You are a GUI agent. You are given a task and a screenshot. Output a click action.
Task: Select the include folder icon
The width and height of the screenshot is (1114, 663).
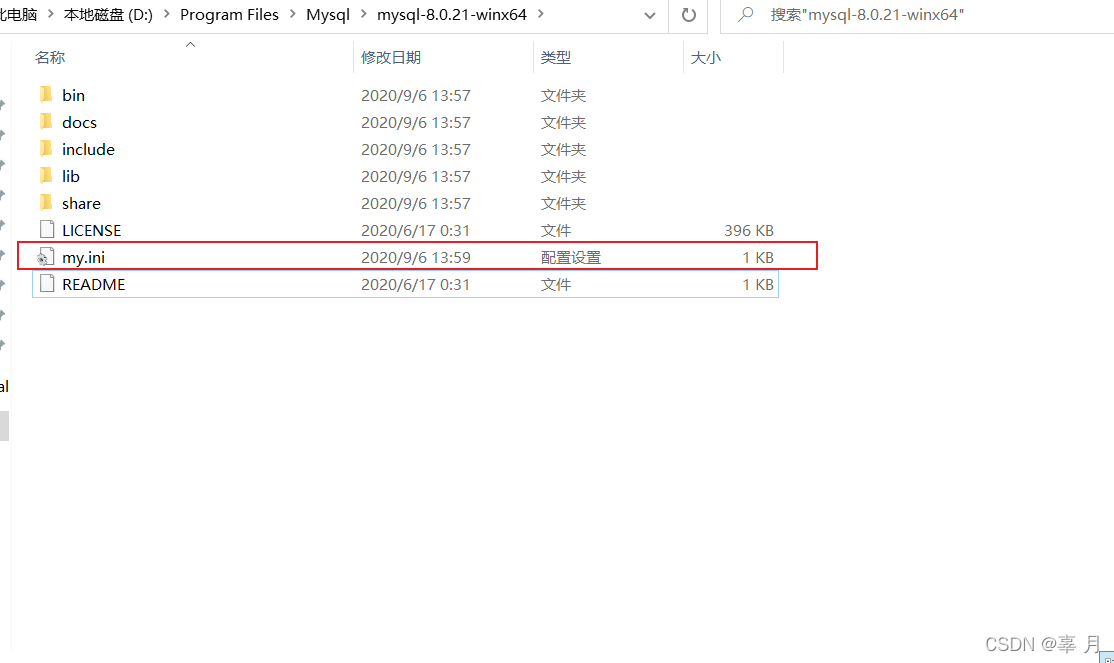[x=46, y=149]
